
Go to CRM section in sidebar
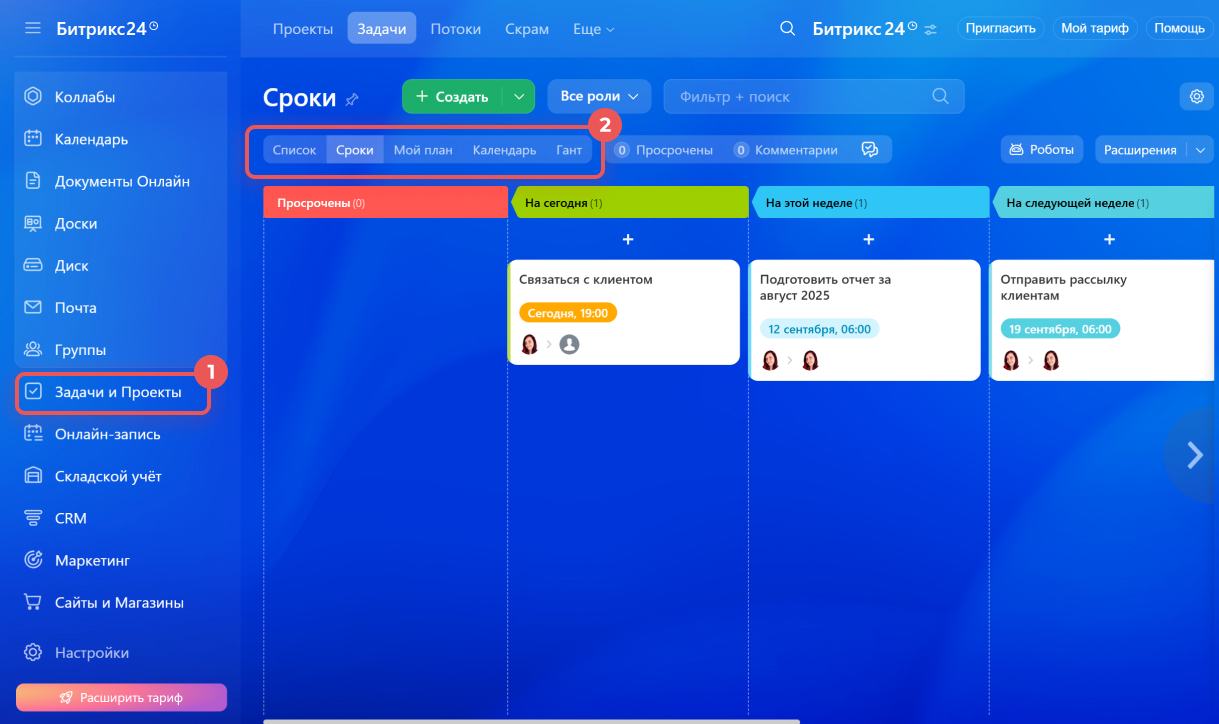coord(70,518)
